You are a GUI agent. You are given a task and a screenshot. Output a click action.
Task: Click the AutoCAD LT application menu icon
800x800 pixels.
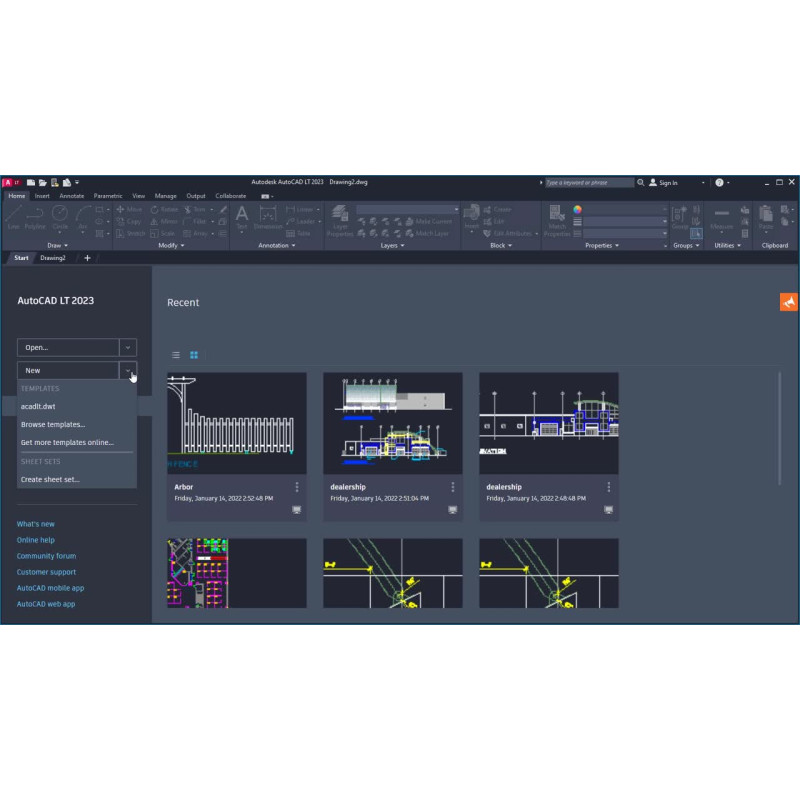click(x=10, y=183)
